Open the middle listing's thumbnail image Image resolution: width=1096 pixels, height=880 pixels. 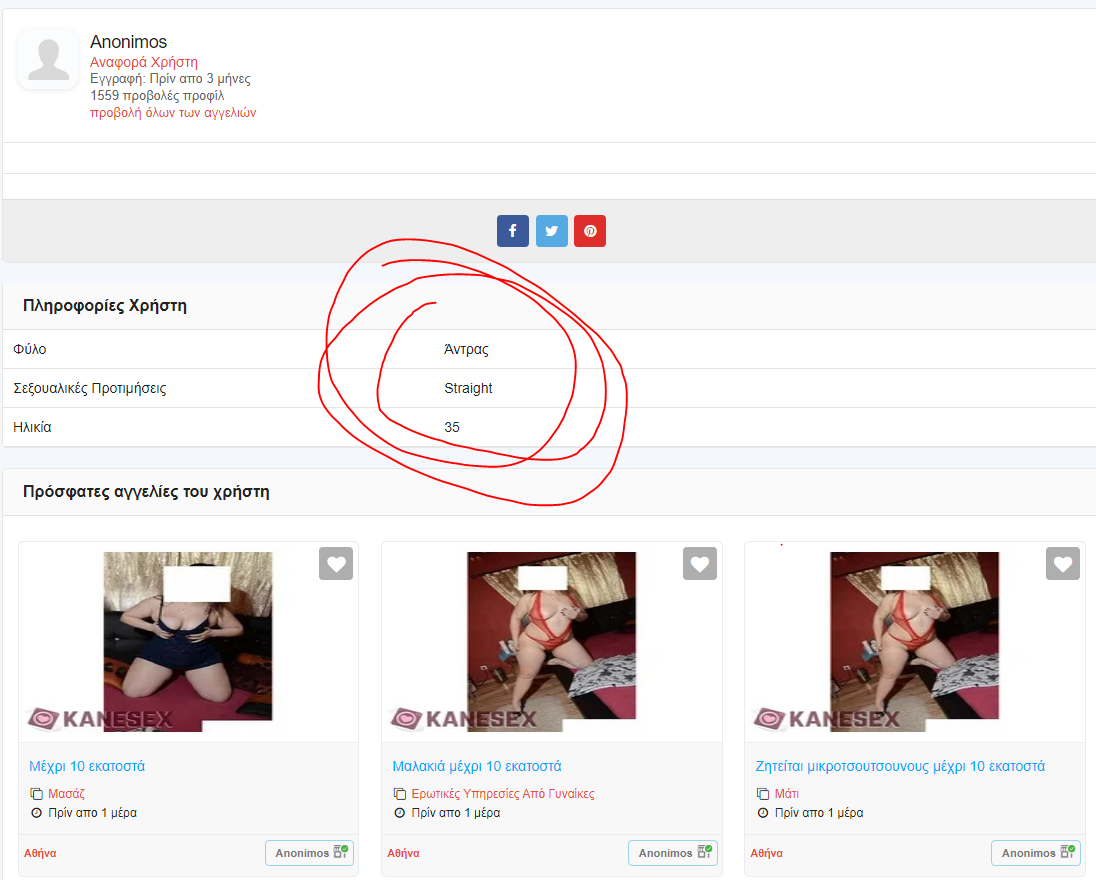click(x=551, y=640)
